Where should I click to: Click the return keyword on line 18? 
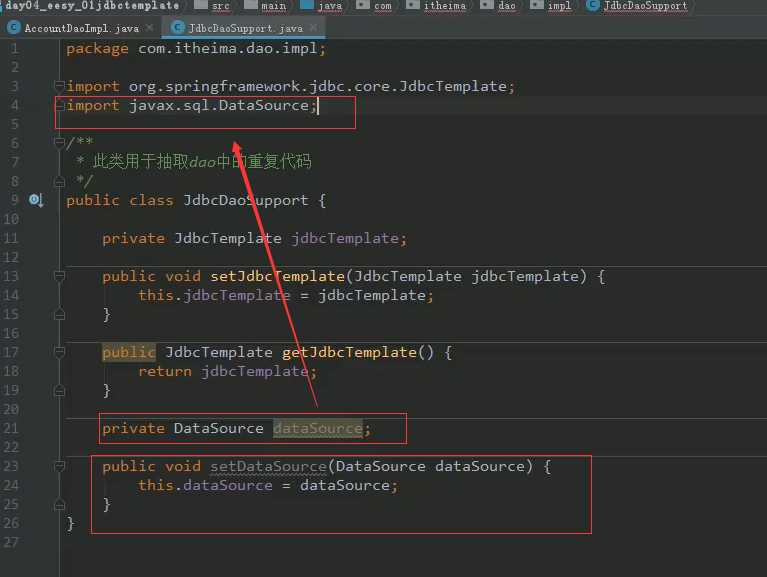coord(165,371)
